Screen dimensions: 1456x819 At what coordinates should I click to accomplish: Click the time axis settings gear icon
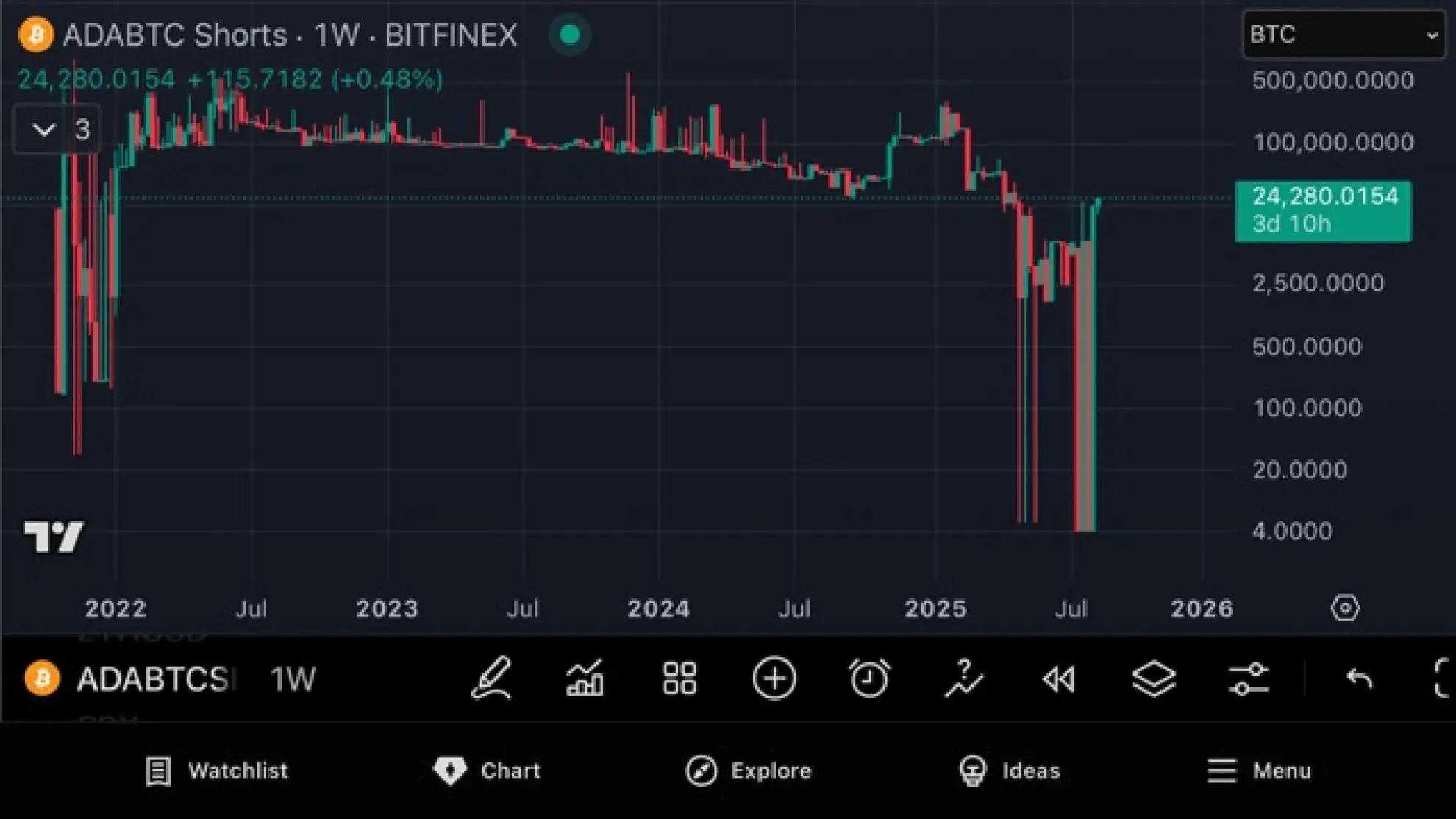1345,609
